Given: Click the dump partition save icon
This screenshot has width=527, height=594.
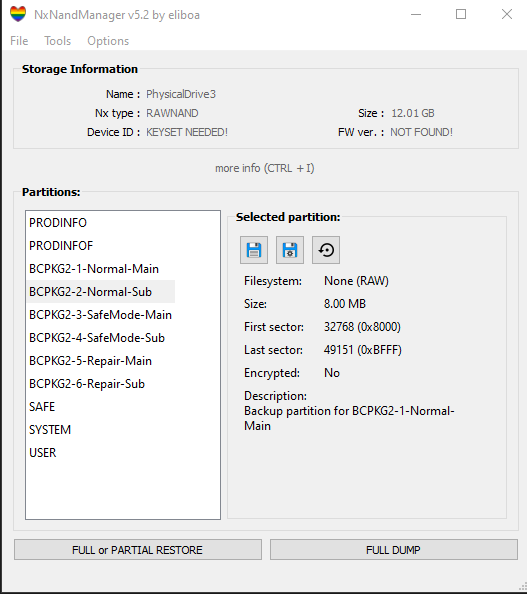Looking at the screenshot, I should (254, 250).
